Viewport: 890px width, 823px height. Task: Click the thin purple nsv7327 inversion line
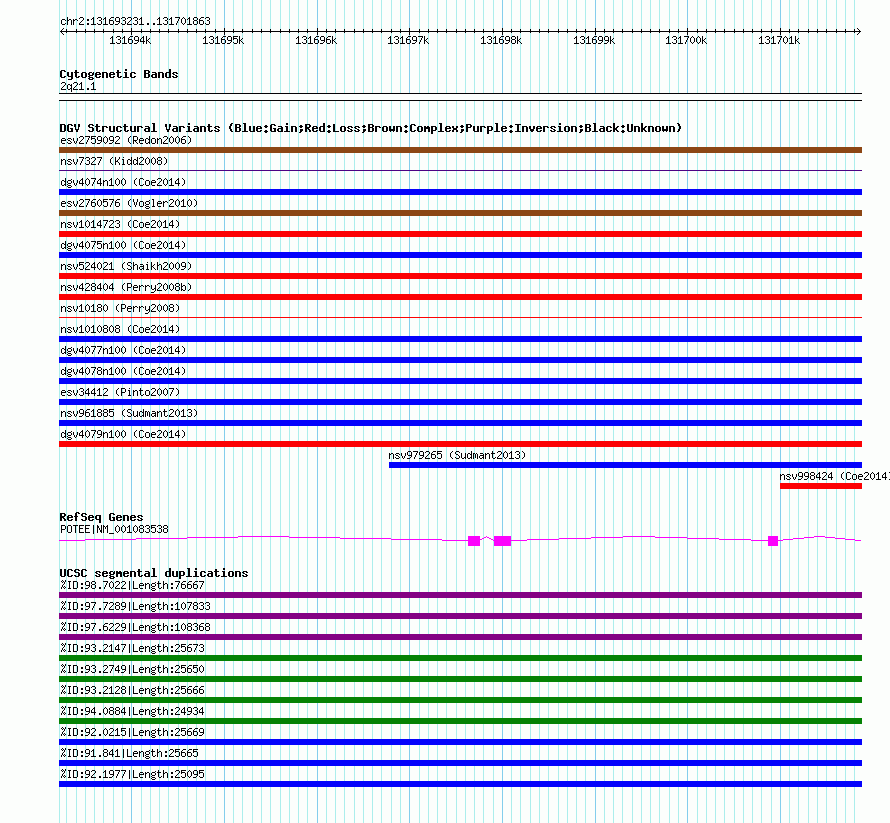coord(460,170)
